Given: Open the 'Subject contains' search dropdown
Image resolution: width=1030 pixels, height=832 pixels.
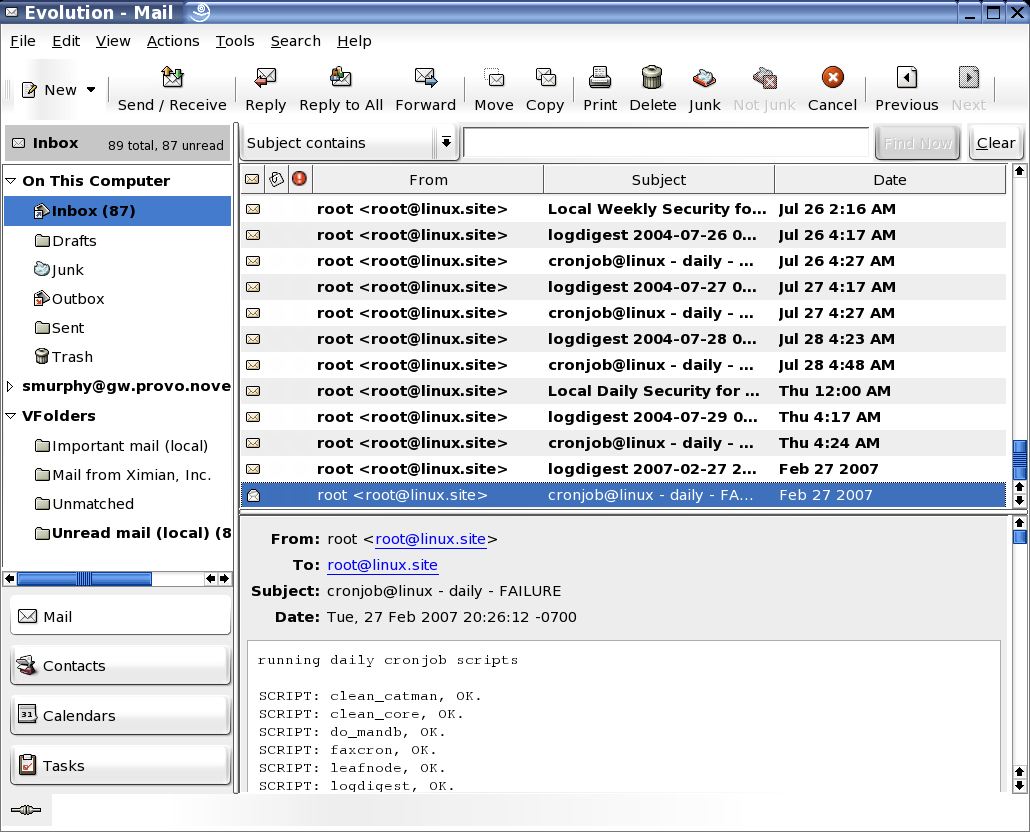Looking at the screenshot, I should point(446,143).
